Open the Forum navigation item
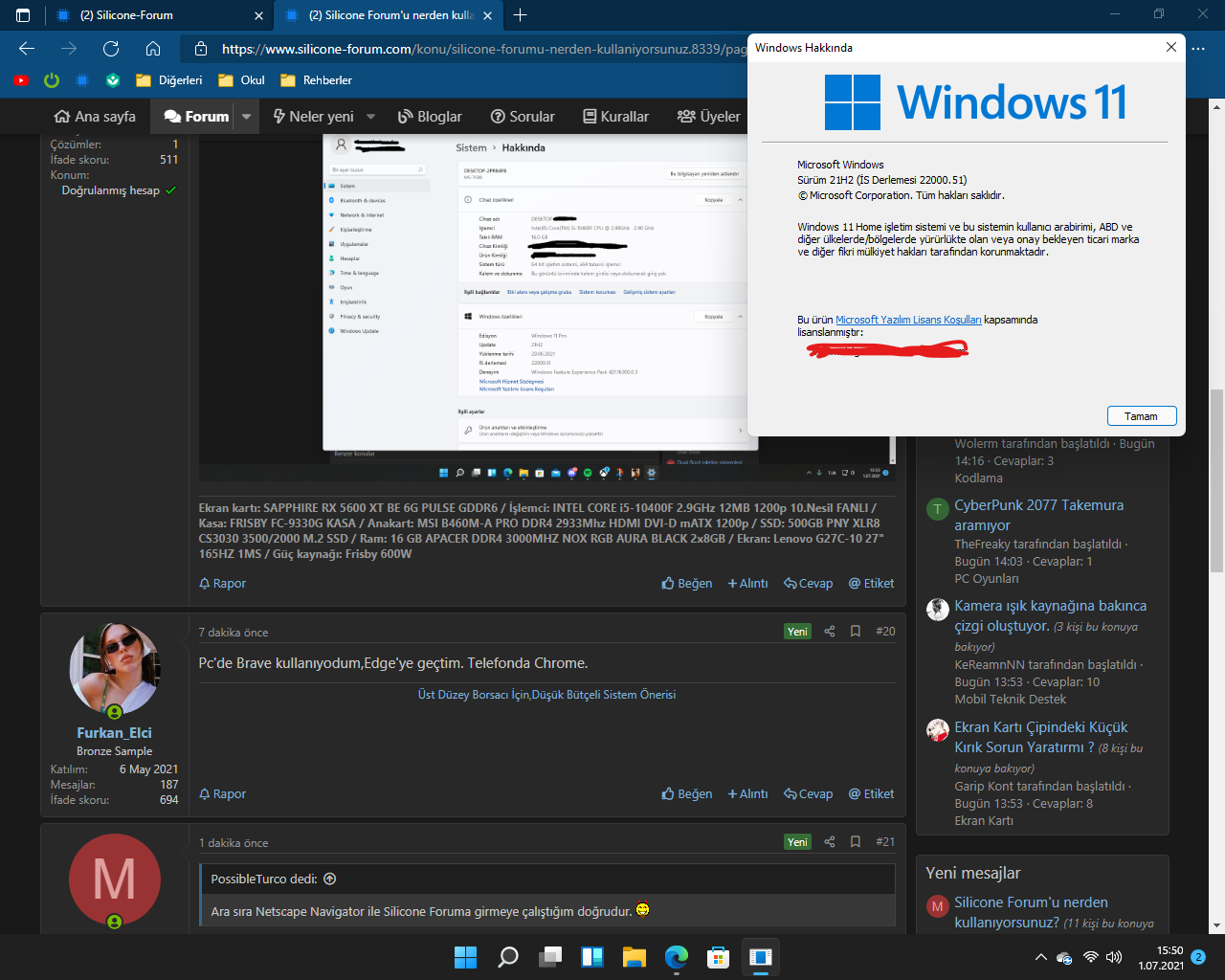Screen dimensions: 1225x980 point(196,117)
